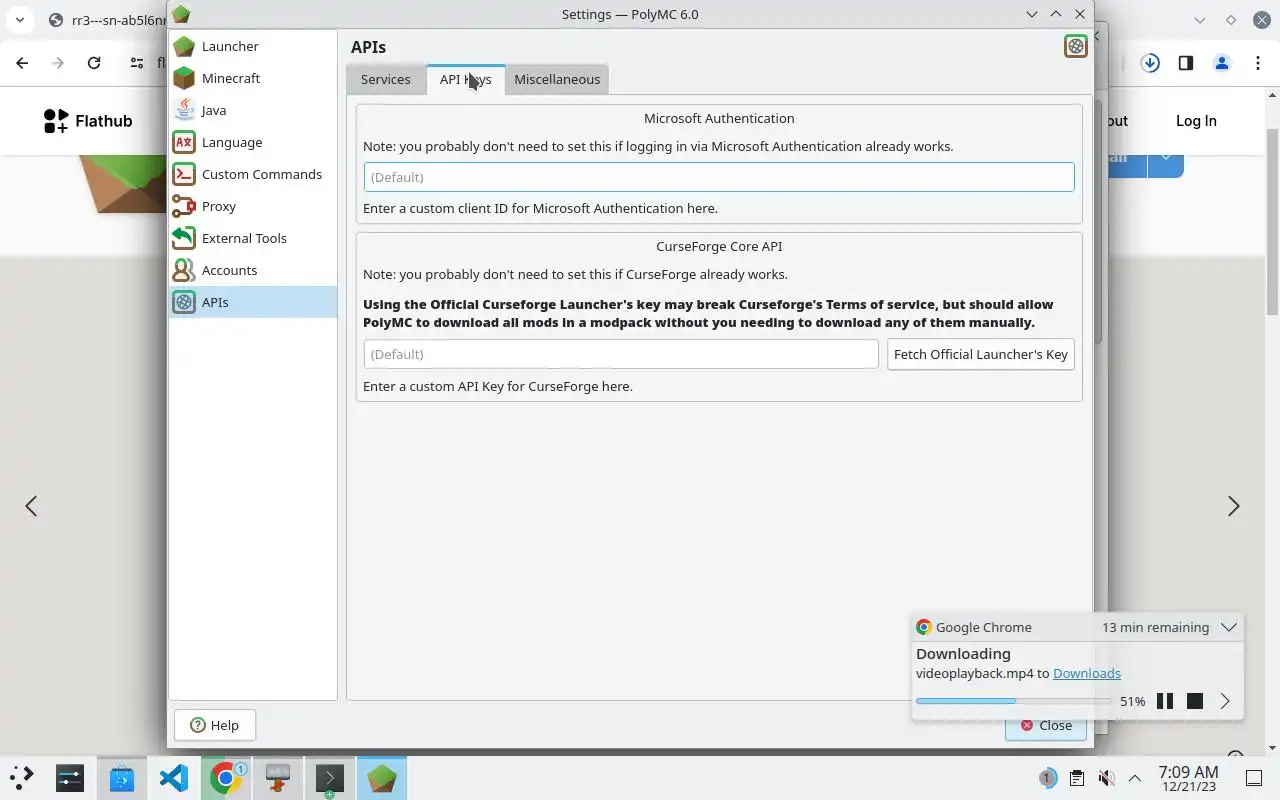Screen dimensions: 1280x800
Task: Open the Accounts settings page
Action: pyautogui.click(x=252, y=270)
